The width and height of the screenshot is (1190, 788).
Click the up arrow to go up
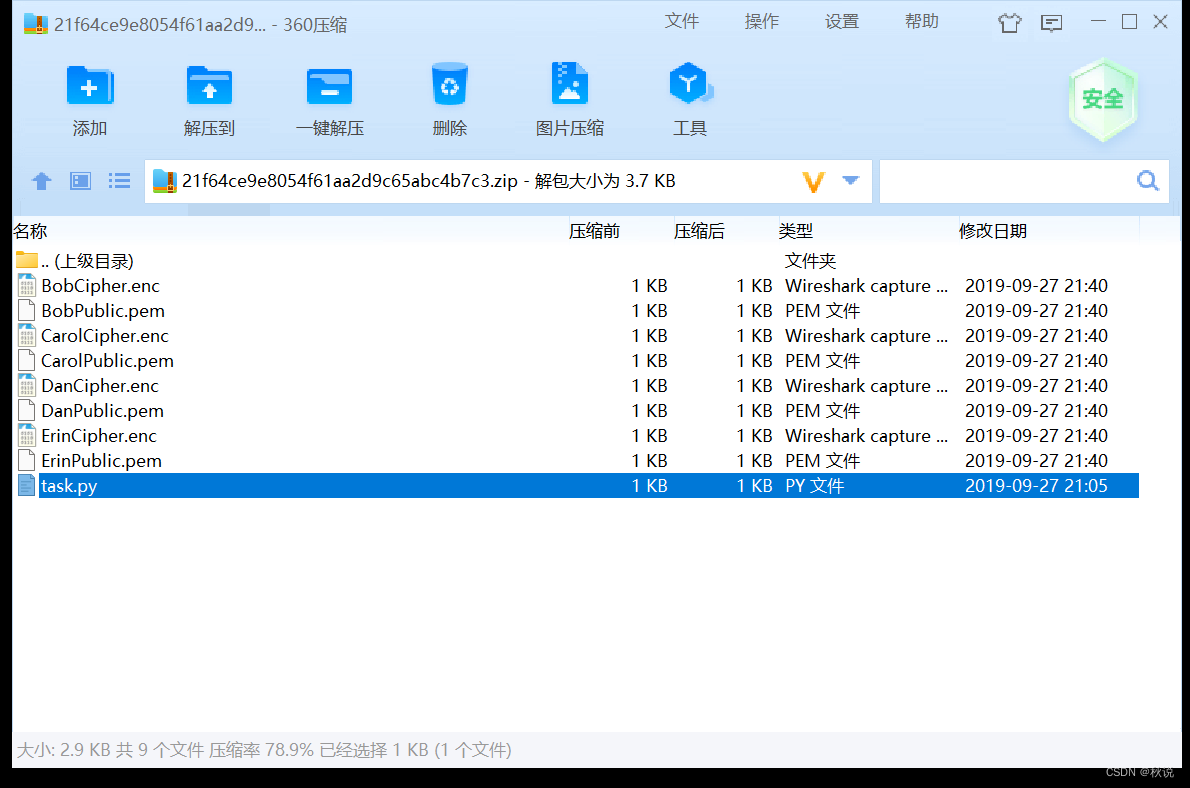pos(41,181)
